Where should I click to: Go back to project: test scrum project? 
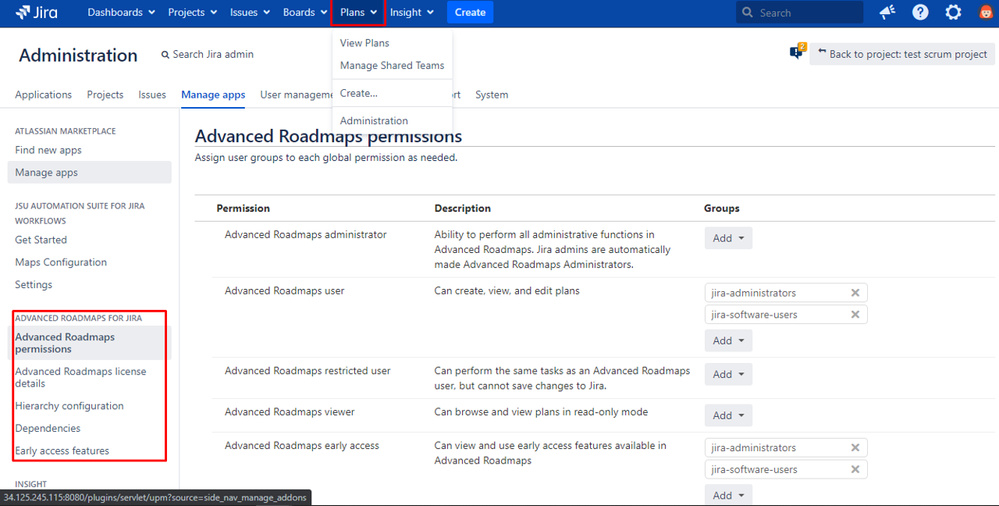(902, 55)
